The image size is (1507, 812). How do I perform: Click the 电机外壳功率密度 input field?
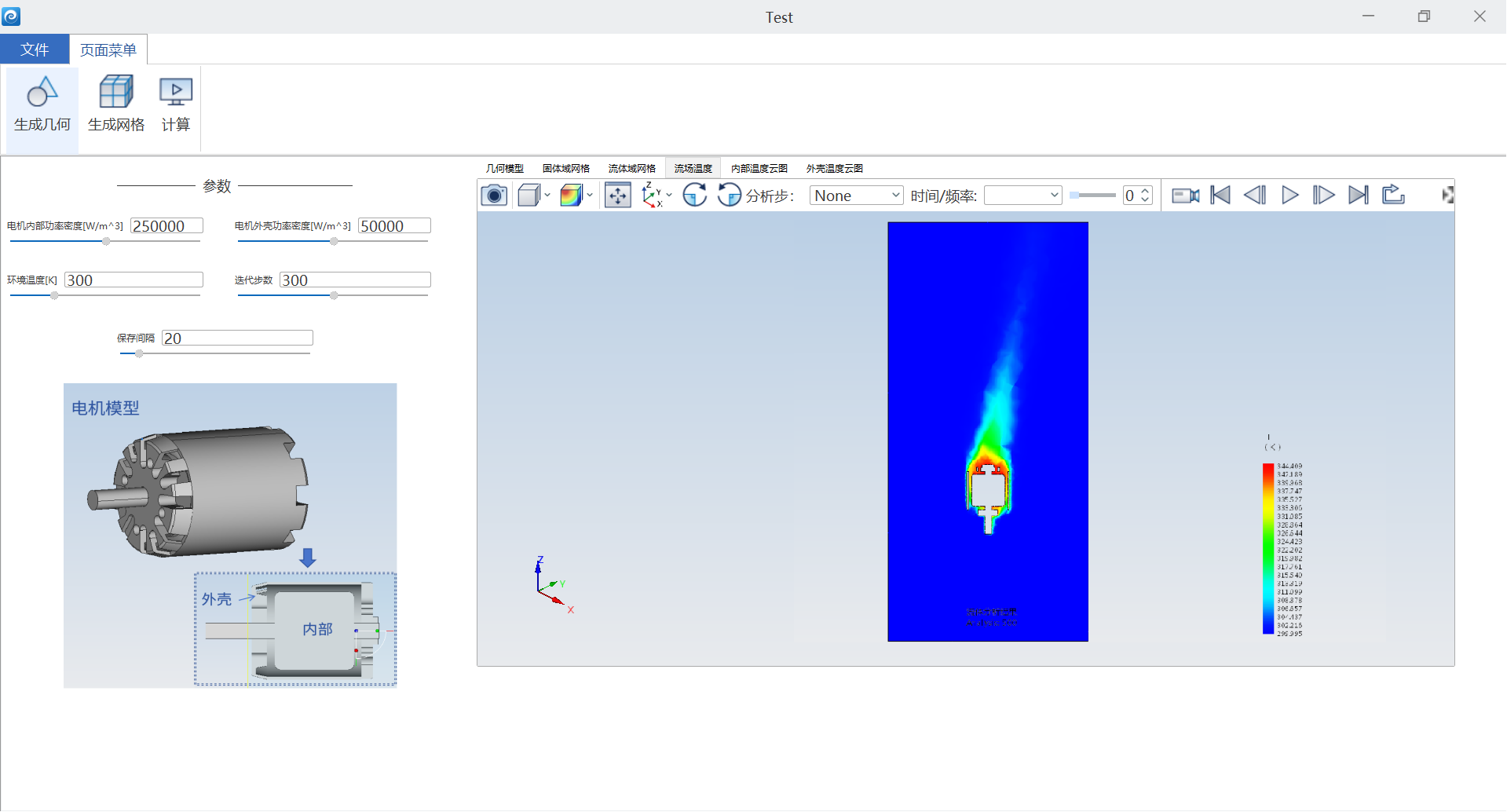point(394,226)
